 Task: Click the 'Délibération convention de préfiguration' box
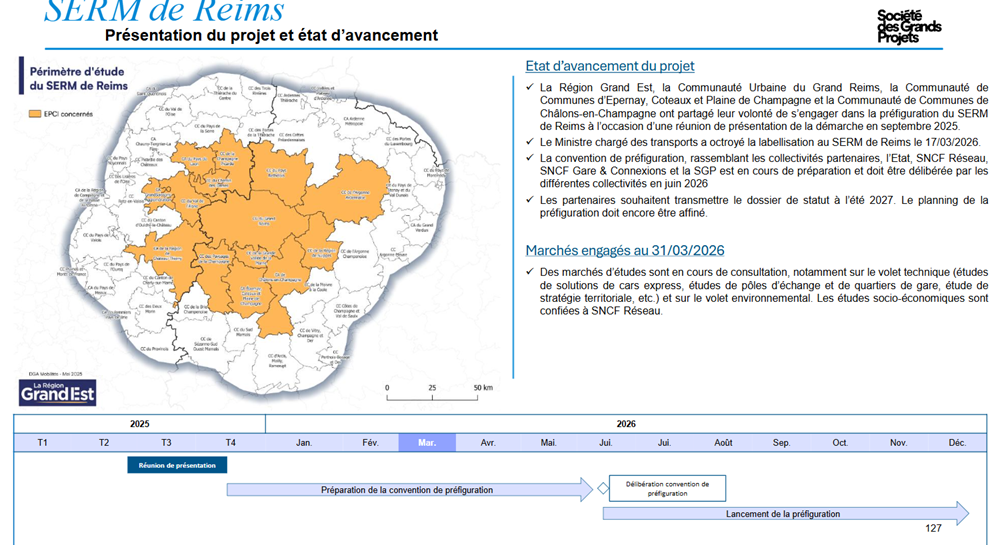[667, 488]
